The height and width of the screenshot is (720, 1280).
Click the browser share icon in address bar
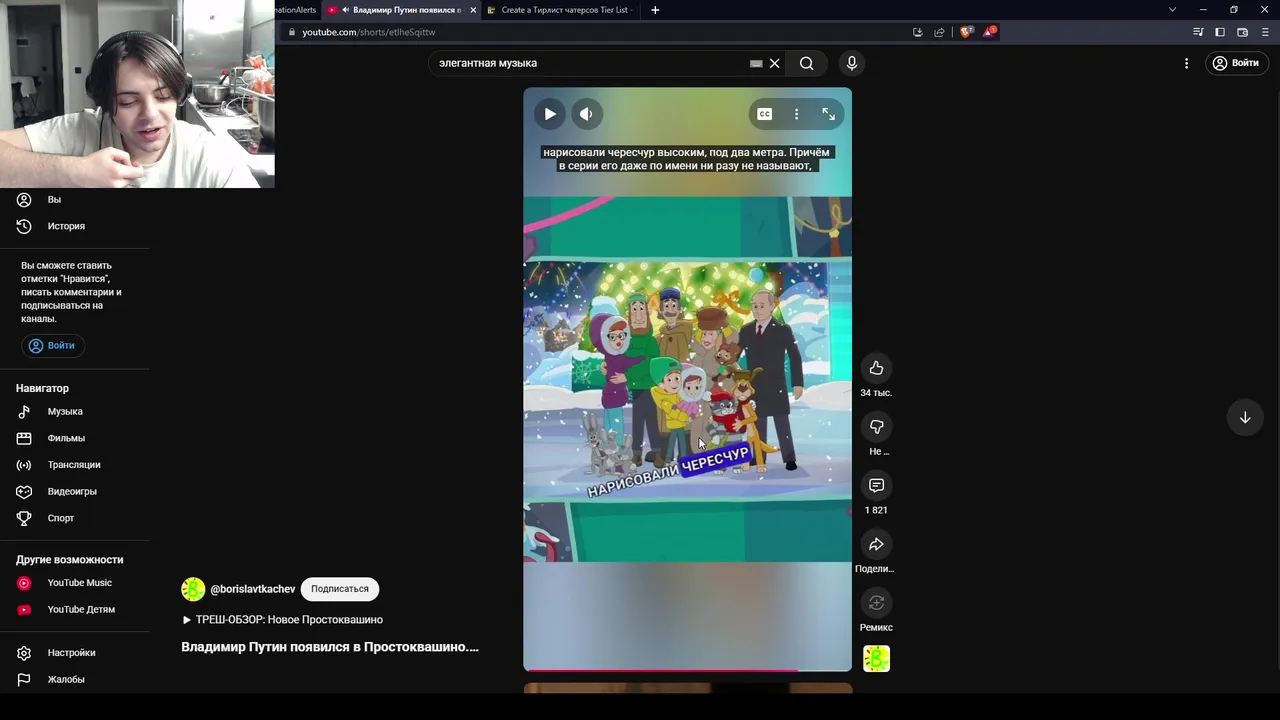tap(939, 32)
